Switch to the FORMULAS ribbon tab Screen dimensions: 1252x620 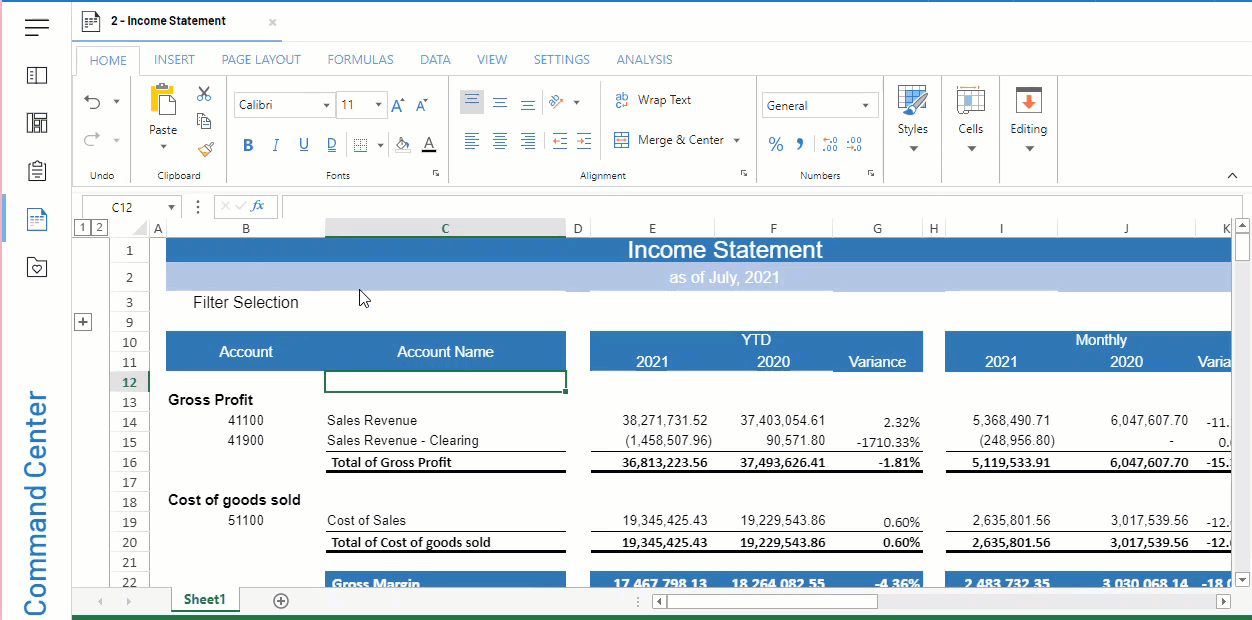pyautogui.click(x=360, y=60)
